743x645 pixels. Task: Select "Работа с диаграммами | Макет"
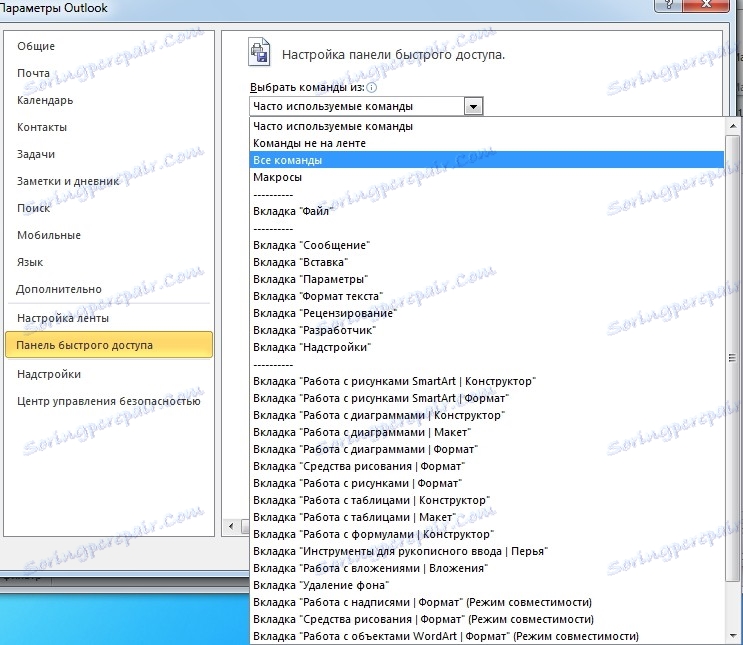point(487,432)
